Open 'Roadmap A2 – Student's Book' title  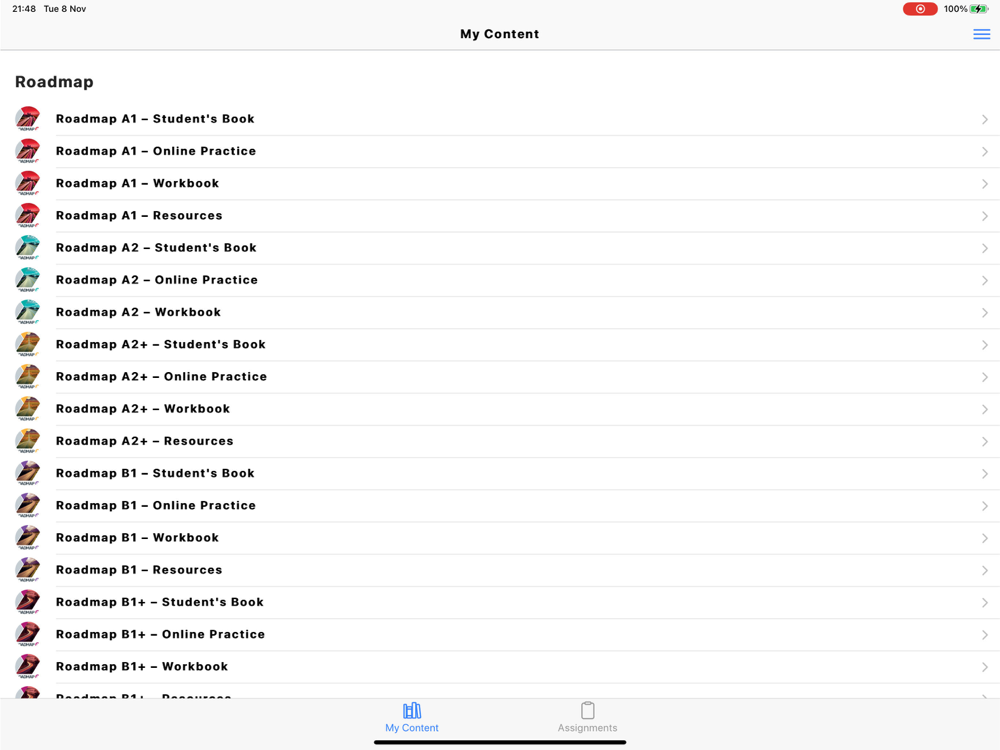click(156, 247)
